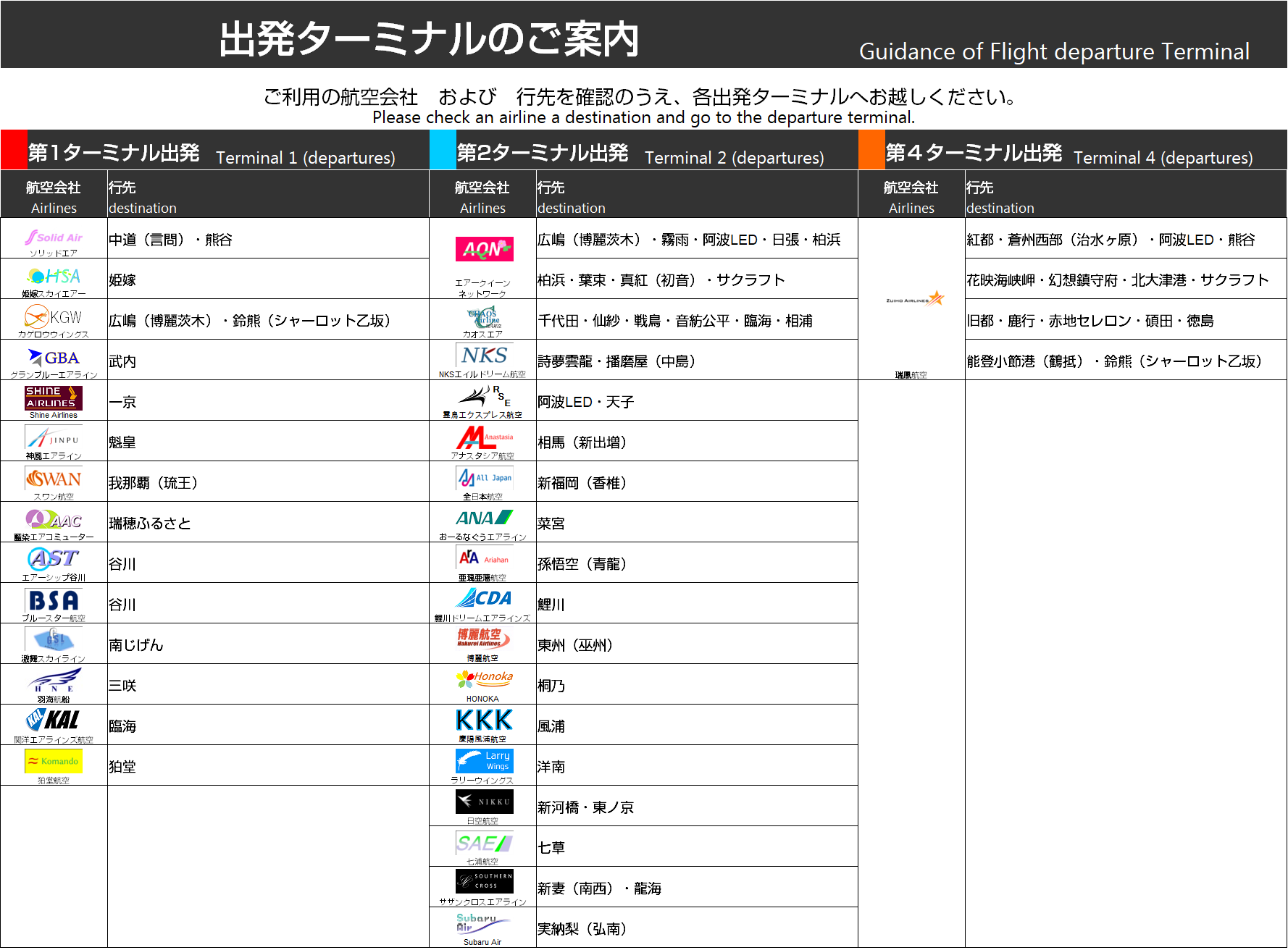Select the CDA airline logo

(x=484, y=598)
